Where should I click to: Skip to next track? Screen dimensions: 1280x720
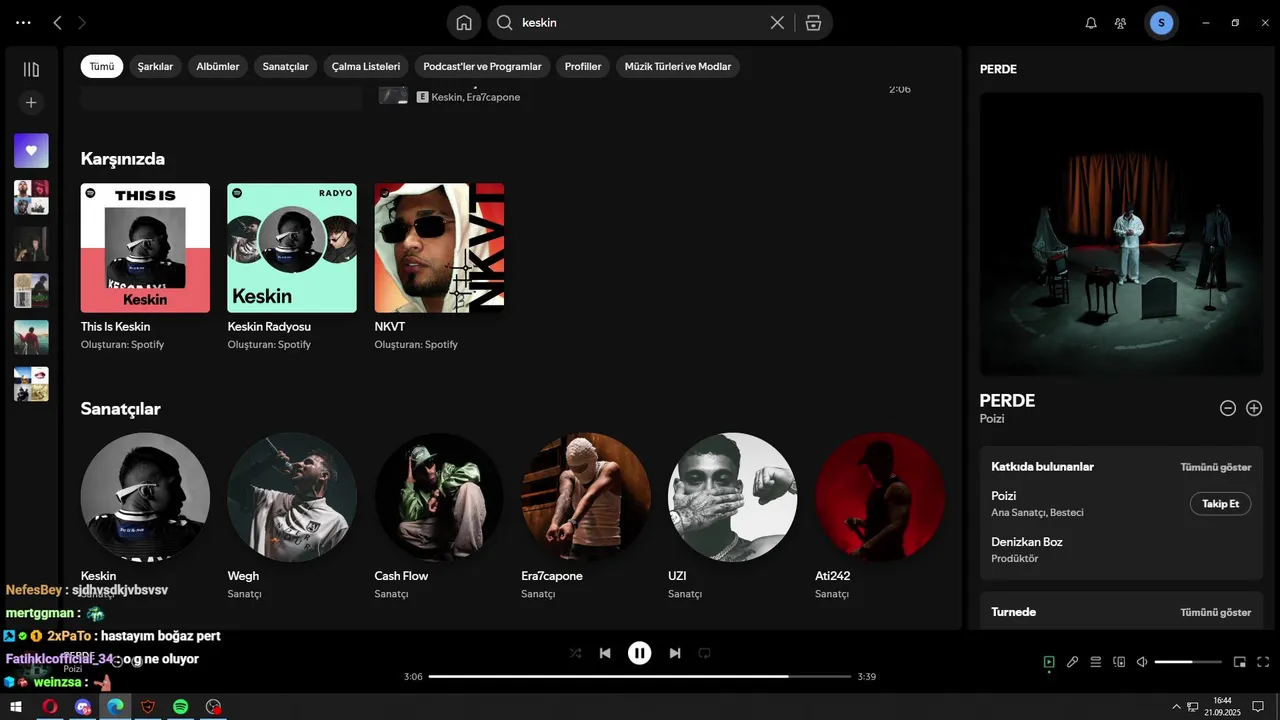[x=675, y=653]
